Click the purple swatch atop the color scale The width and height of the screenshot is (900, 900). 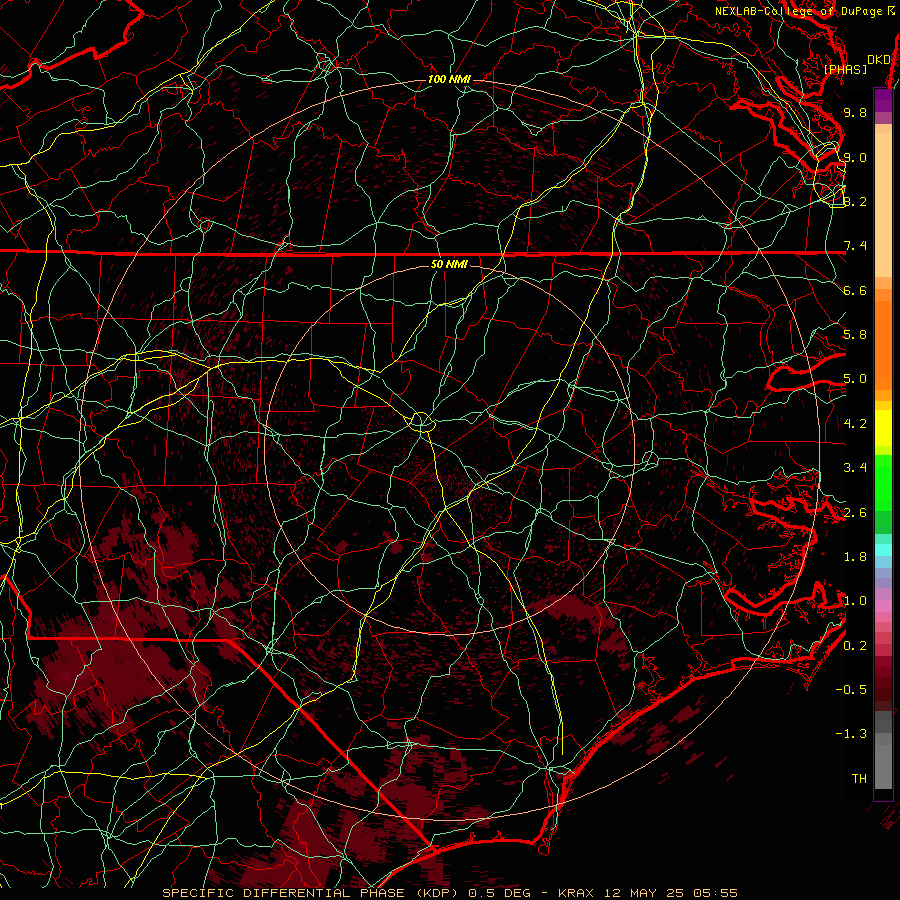pyautogui.click(x=883, y=100)
